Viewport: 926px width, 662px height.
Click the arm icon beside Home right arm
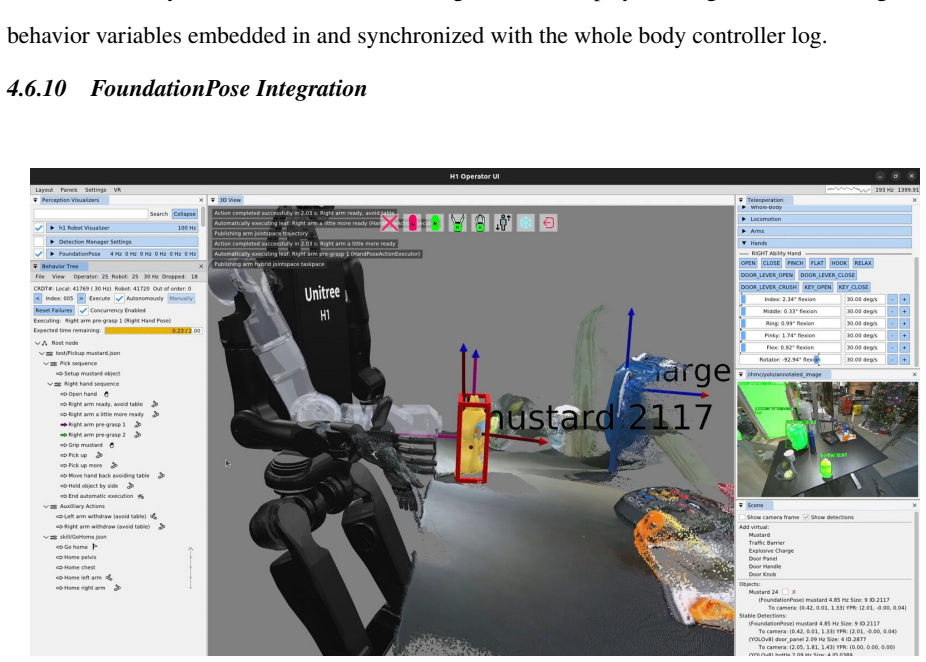pyautogui.click(x=117, y=588)
